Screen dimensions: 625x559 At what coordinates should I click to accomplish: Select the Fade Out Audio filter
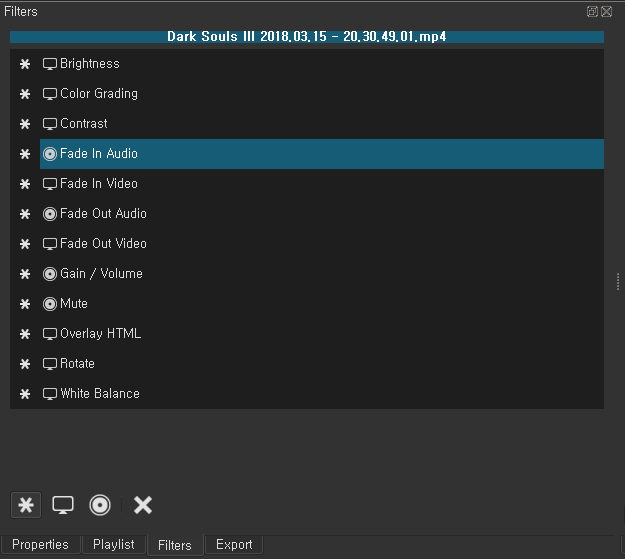pos(322,214)
